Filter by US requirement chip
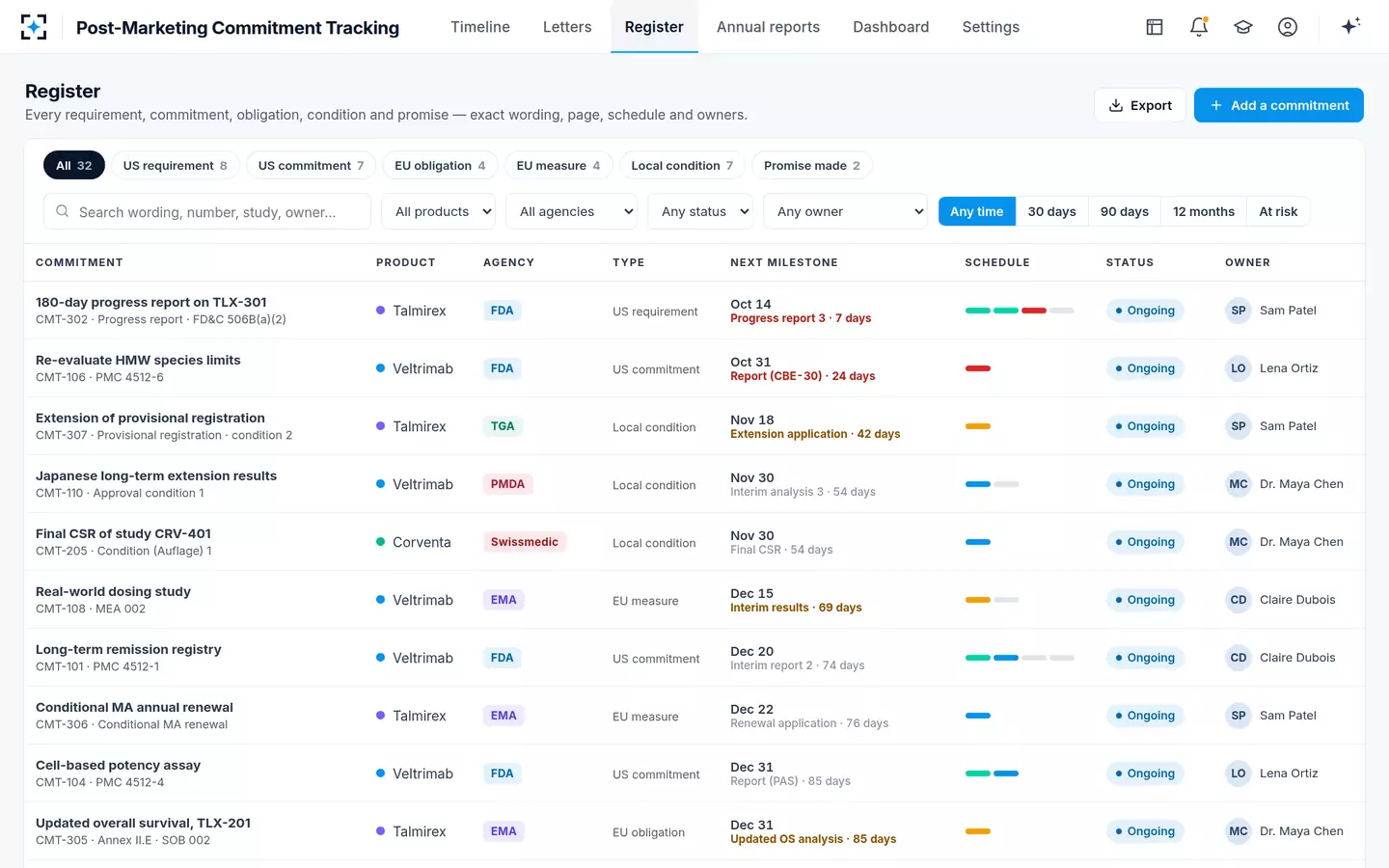Viewport: 1389px width, 868px height. pyautogui.click(x=176, y=165)
